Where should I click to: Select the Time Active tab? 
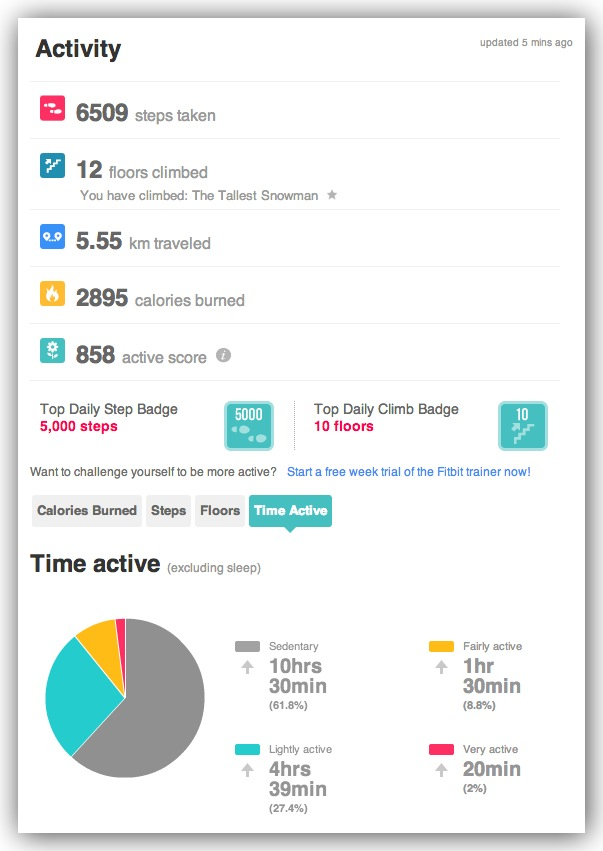pos(290,510)
